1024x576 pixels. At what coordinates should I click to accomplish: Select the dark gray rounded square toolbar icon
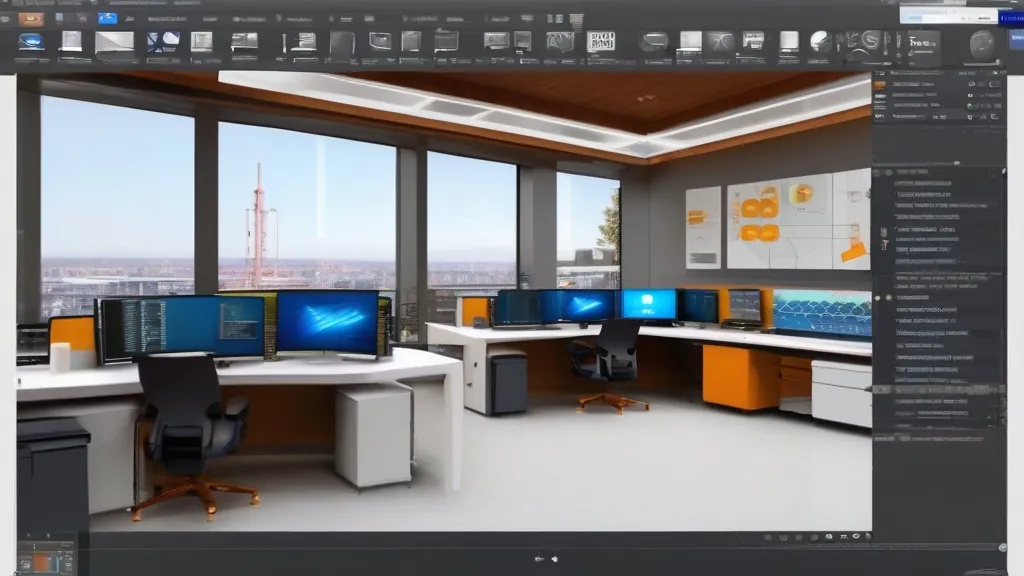[342, 42]
